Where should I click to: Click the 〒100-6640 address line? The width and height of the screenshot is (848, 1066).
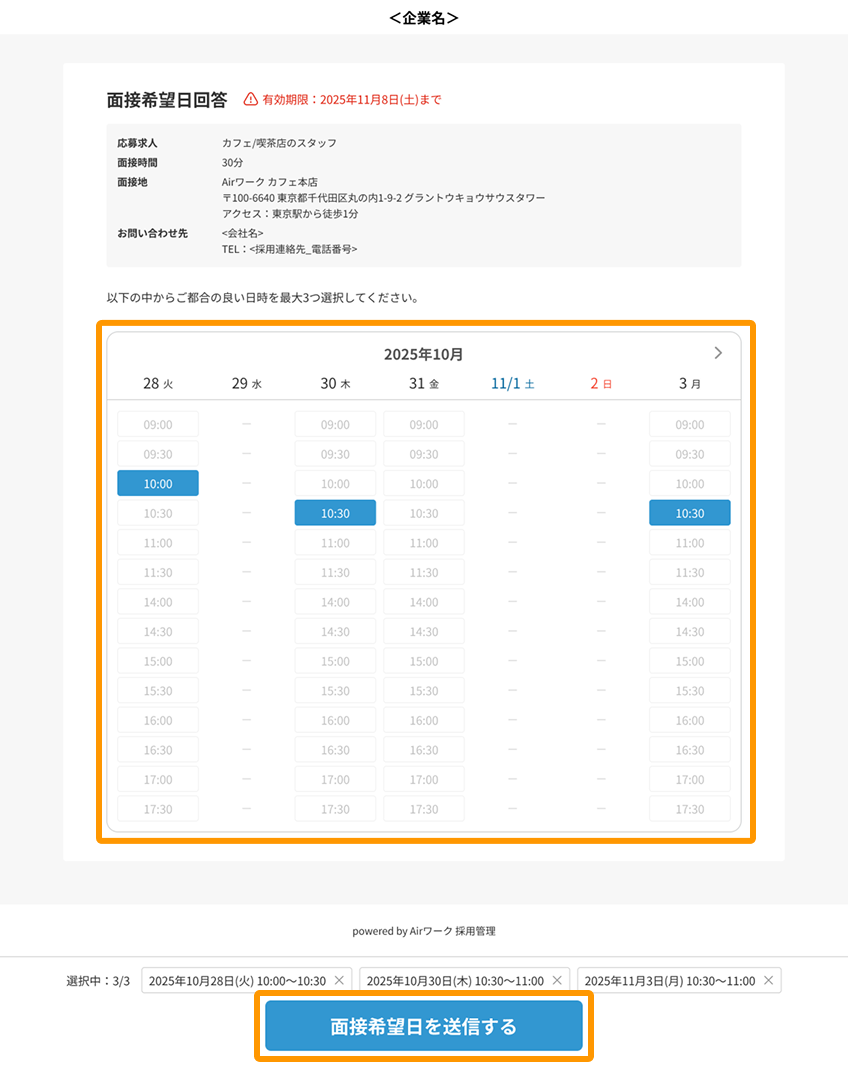pos(384,198)
